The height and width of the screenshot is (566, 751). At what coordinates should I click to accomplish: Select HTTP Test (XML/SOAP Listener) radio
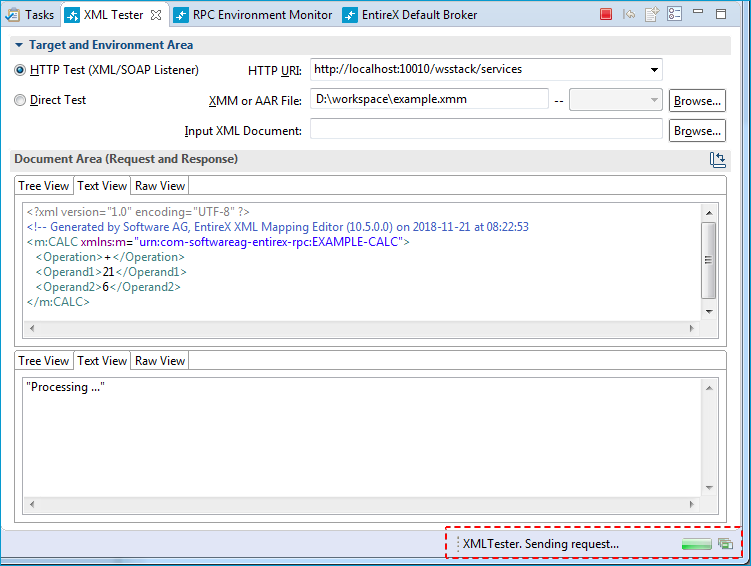[x=20, y=70]
